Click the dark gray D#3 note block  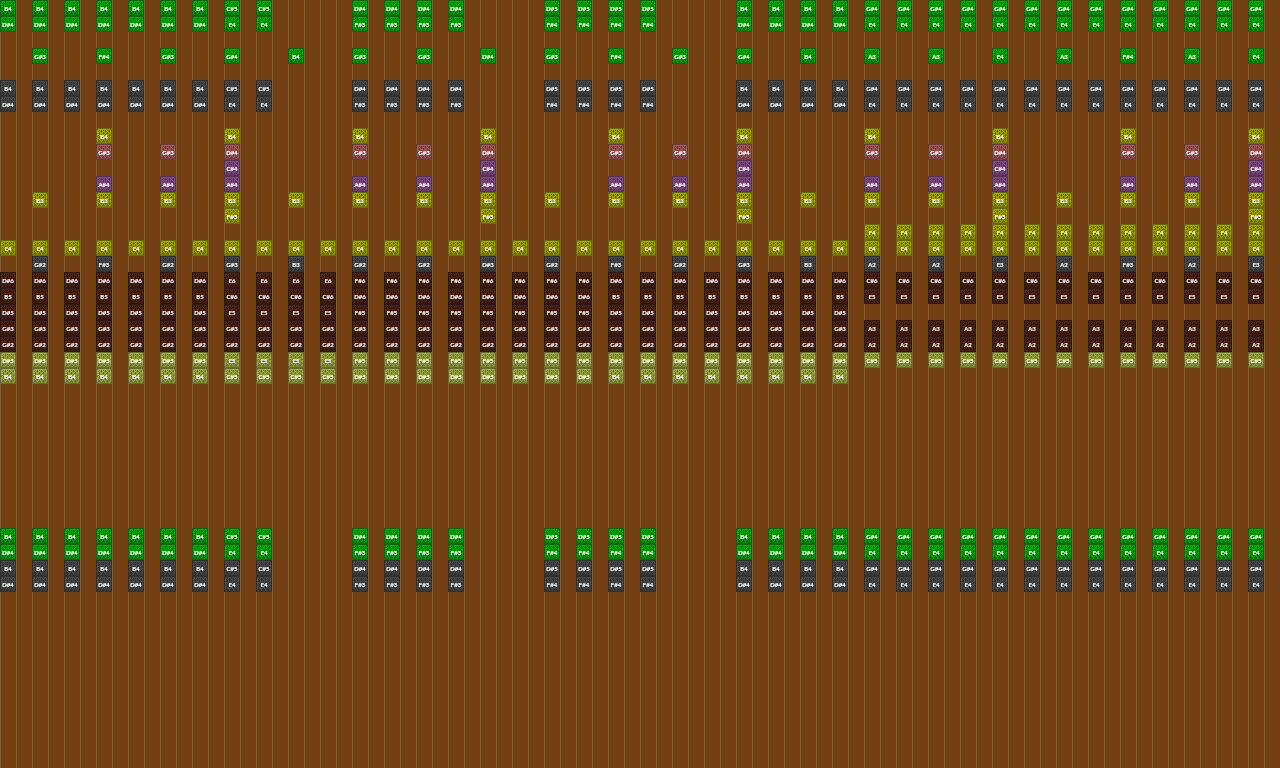coord(488,264)
